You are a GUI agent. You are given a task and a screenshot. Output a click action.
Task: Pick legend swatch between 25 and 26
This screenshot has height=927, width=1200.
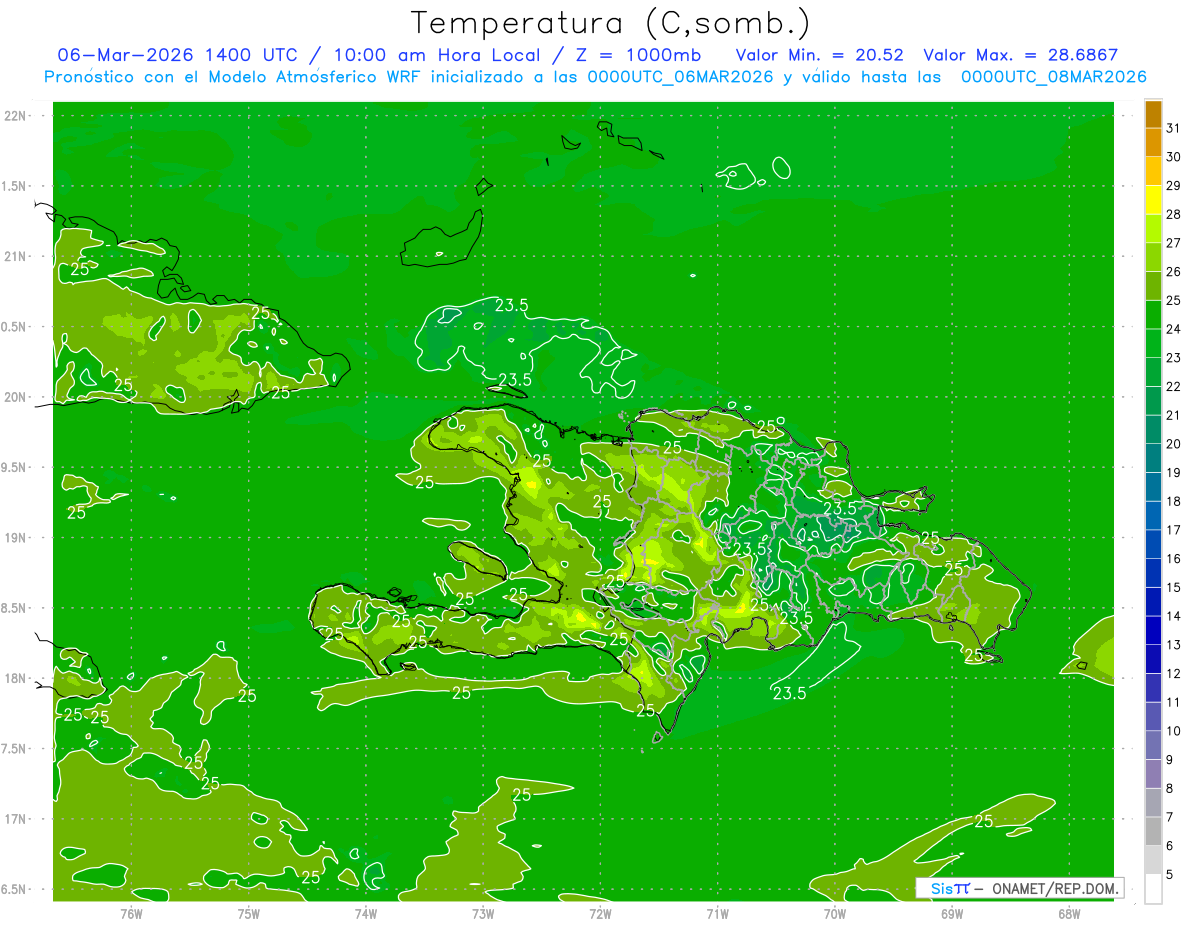click(1153, 286)
